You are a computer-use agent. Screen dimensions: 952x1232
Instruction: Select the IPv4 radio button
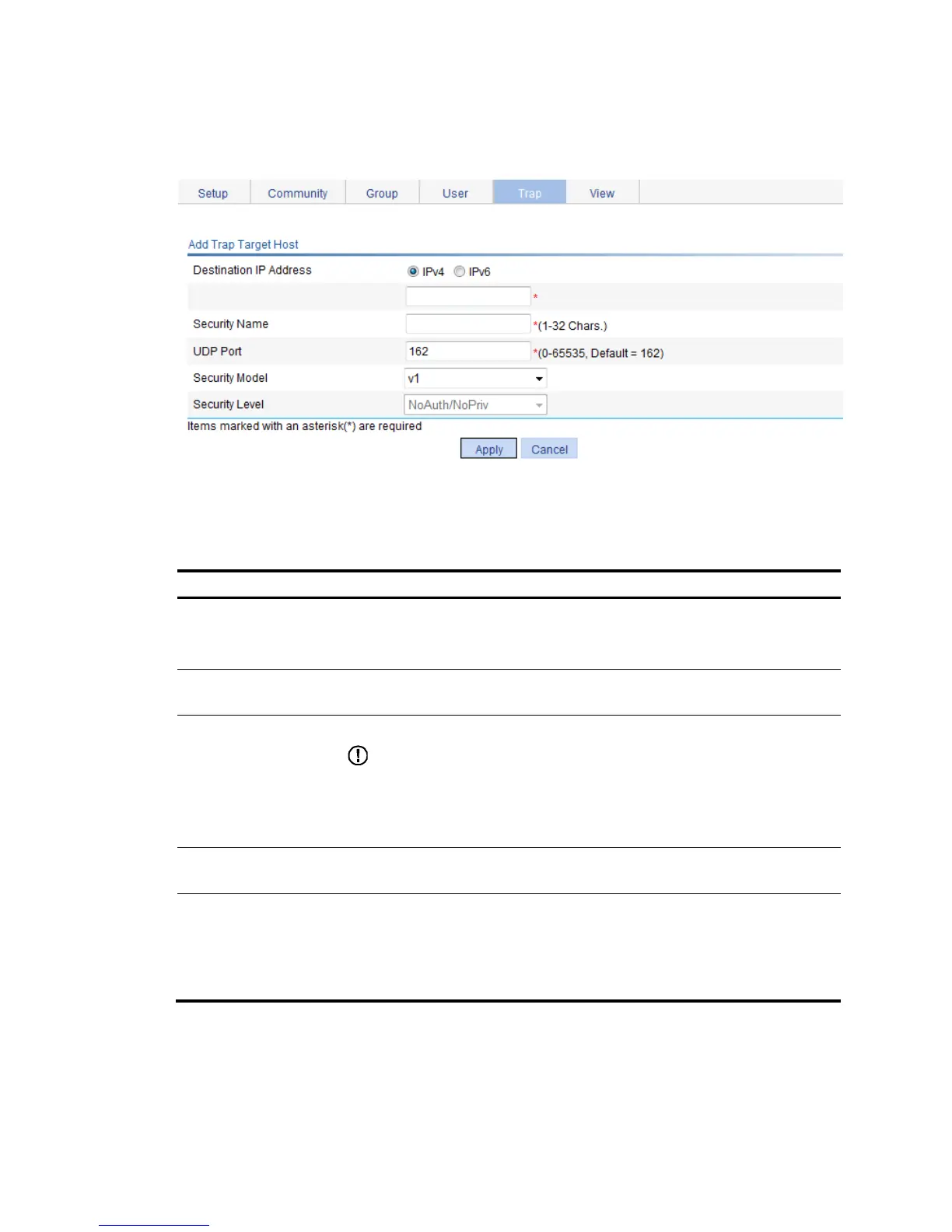(413, 271)
